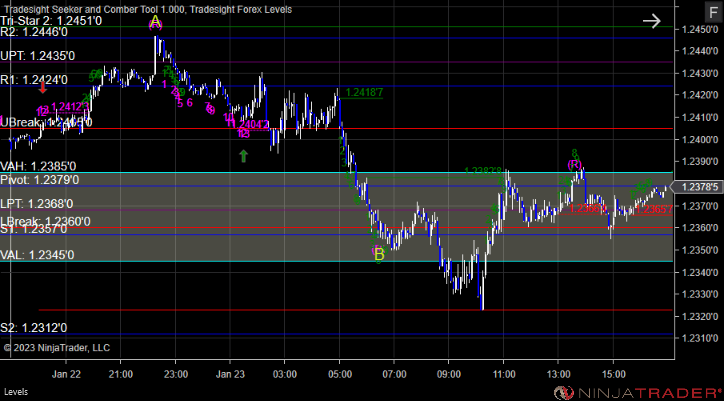Select the green up arrow signal marker

coord(243,156)
